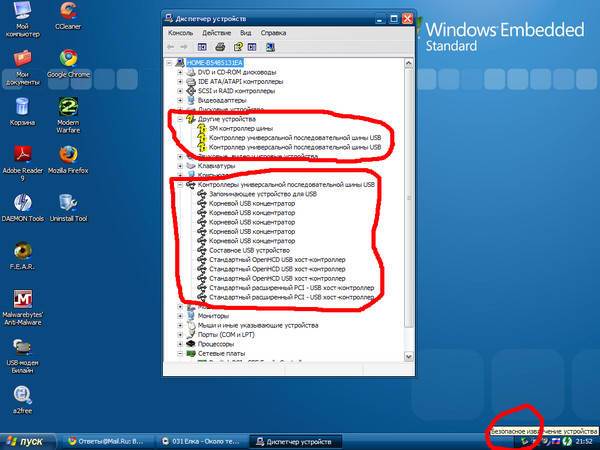Click the device tree scroll up arrow
The image size is (600, 450).
click(x=408, y=63)
